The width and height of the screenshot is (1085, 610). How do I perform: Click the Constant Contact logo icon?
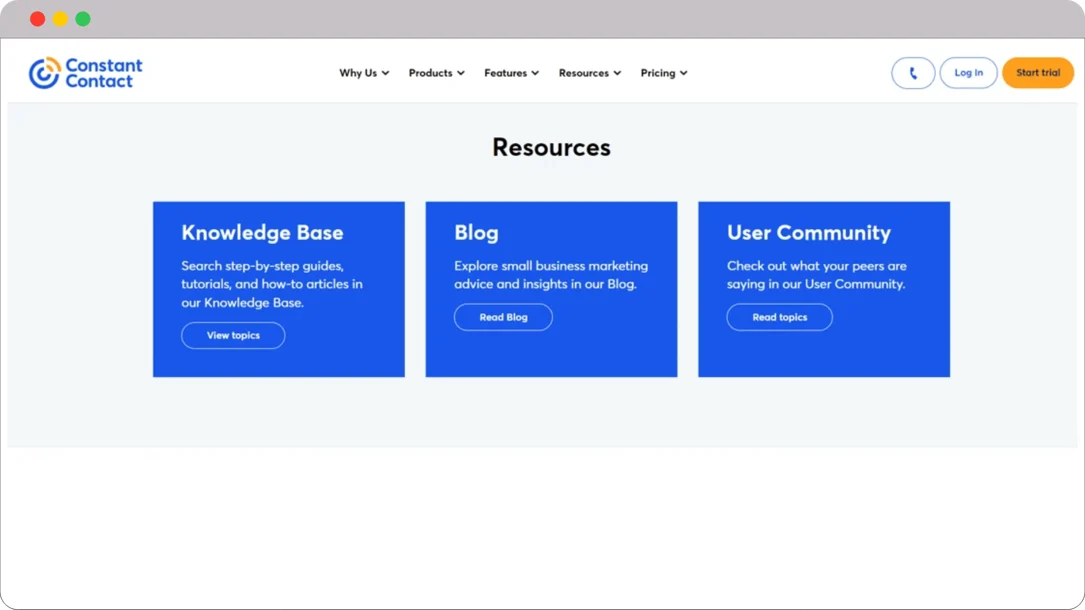click(x=44, y=73)
